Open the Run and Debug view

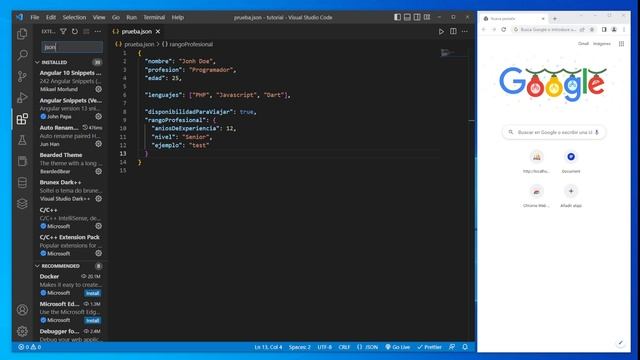coord(22,98)
